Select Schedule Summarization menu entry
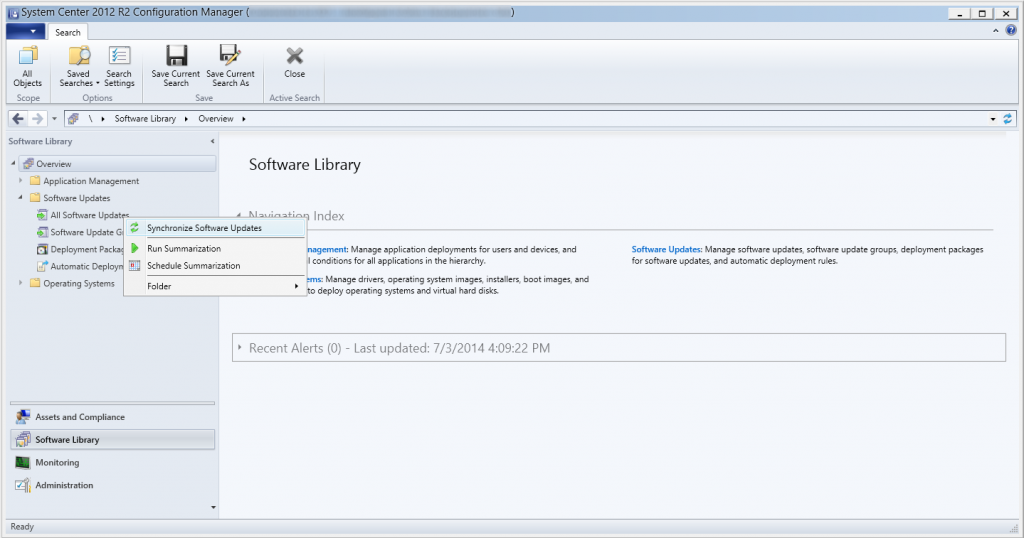Viewport: 1024px width, 538px height. (193, 266)
